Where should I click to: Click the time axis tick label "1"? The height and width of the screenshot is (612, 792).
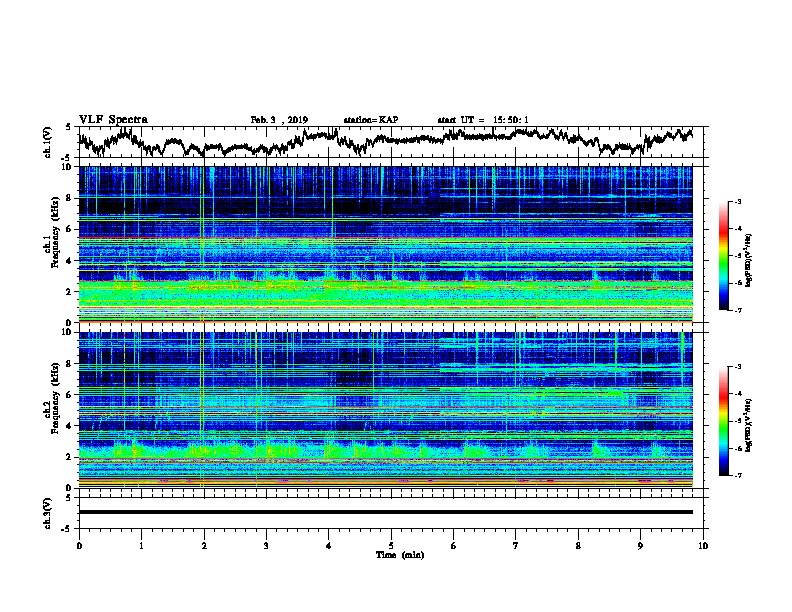141,546
